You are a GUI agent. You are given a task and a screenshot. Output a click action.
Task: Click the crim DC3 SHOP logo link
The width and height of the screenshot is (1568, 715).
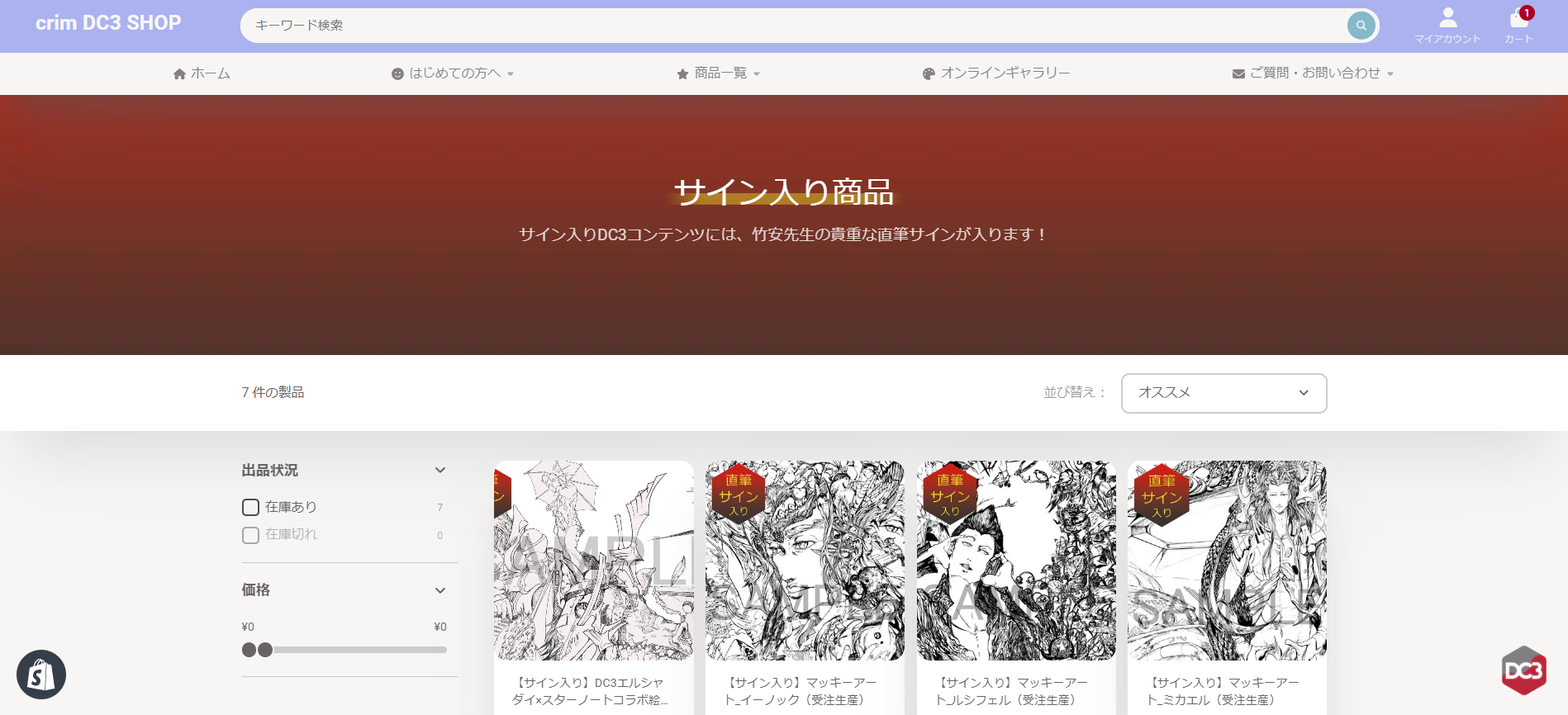tap(108, 23)
